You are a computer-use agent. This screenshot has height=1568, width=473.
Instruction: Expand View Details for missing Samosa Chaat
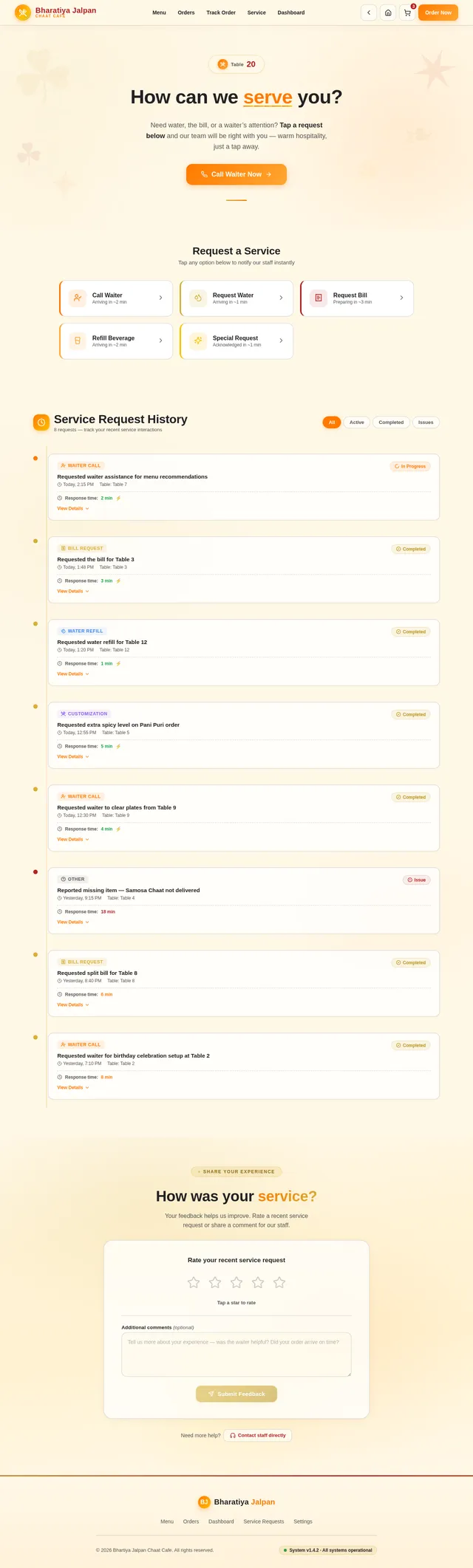pyautogui.click(x=73, y=922)
